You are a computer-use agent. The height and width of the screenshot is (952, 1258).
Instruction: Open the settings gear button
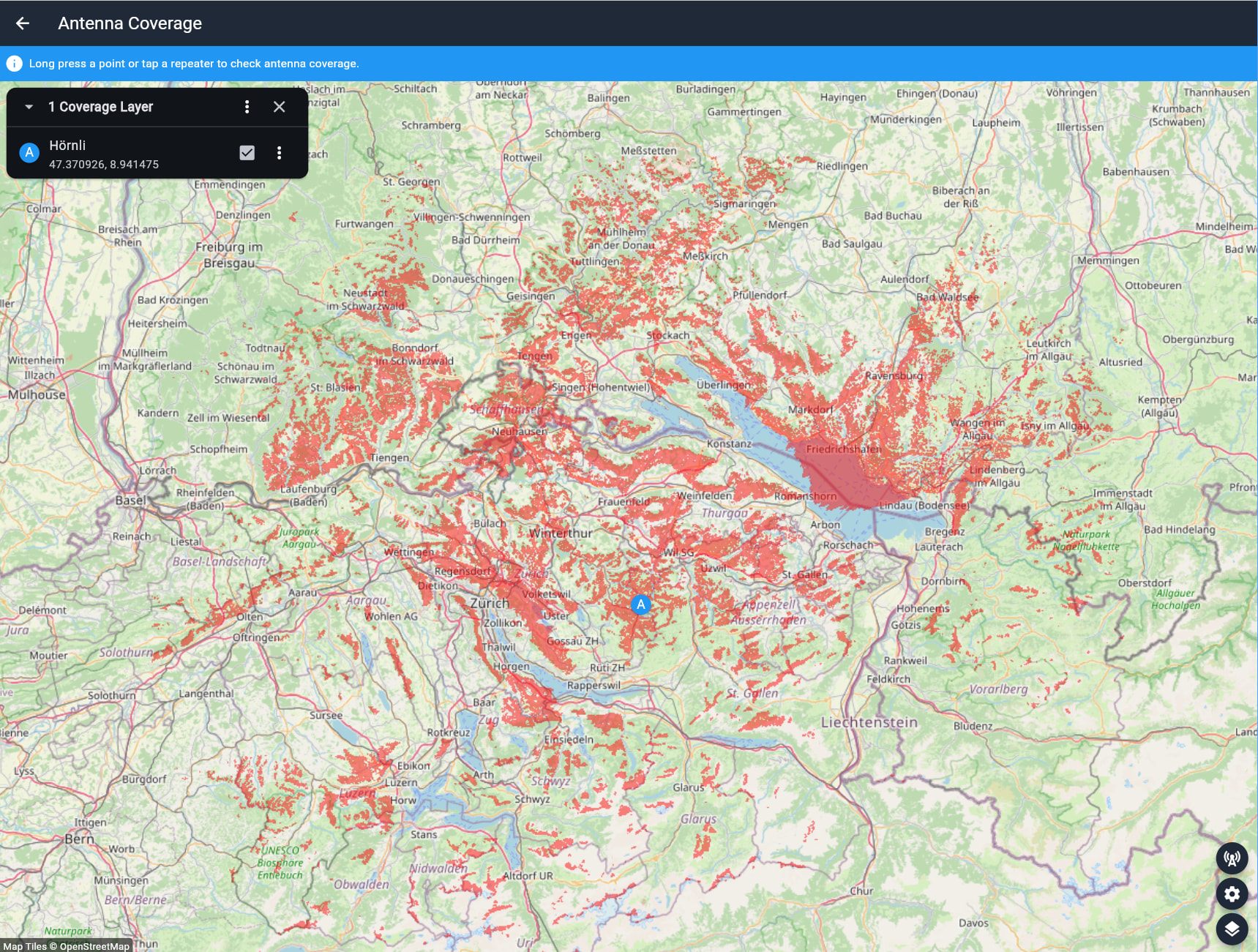(x=1232, y=893)
